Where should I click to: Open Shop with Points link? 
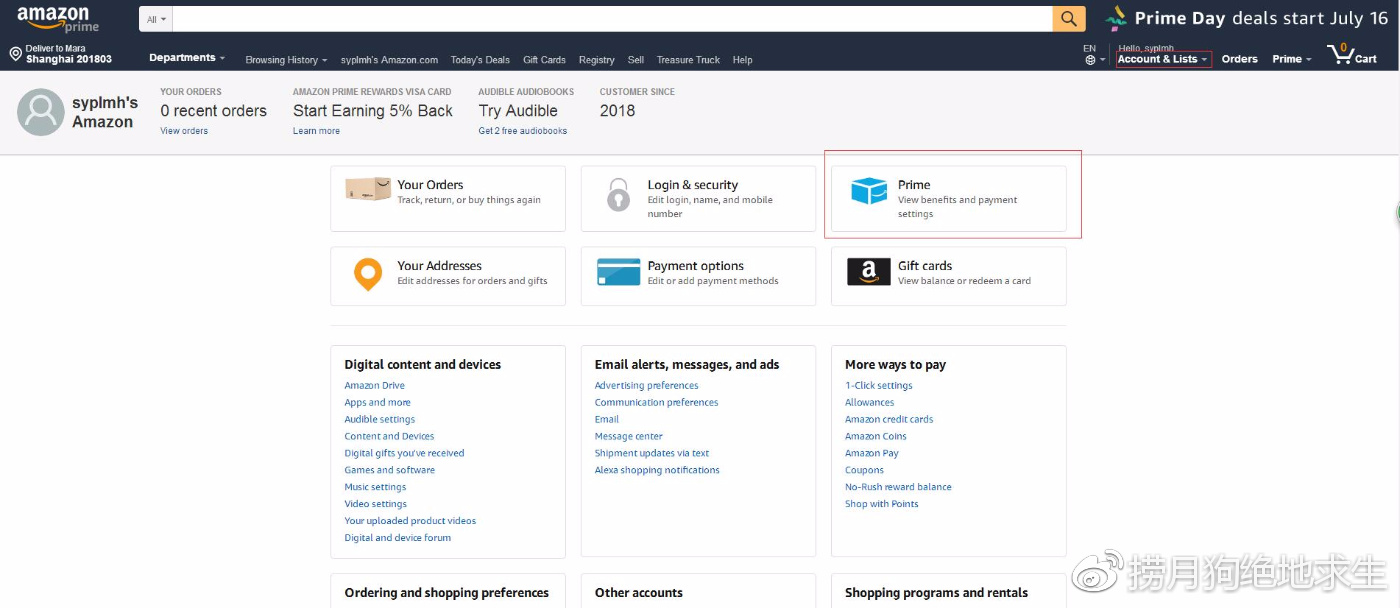point(881,504)
